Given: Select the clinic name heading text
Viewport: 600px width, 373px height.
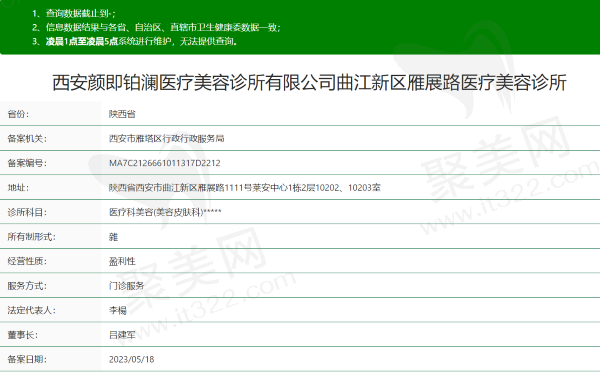Looking at the screenshot, I should point(309,82).
